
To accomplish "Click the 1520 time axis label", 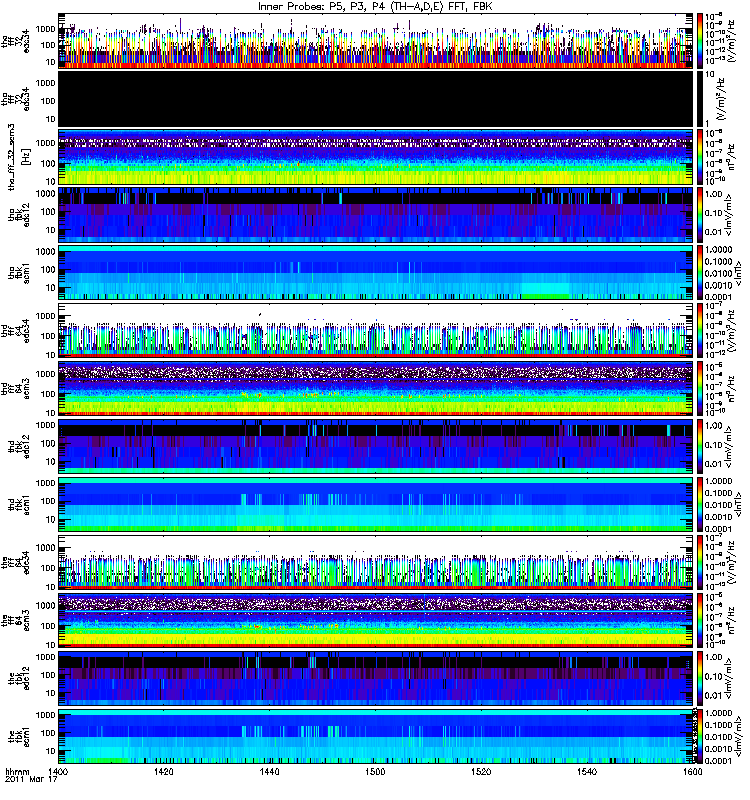I will click(481, 772).
